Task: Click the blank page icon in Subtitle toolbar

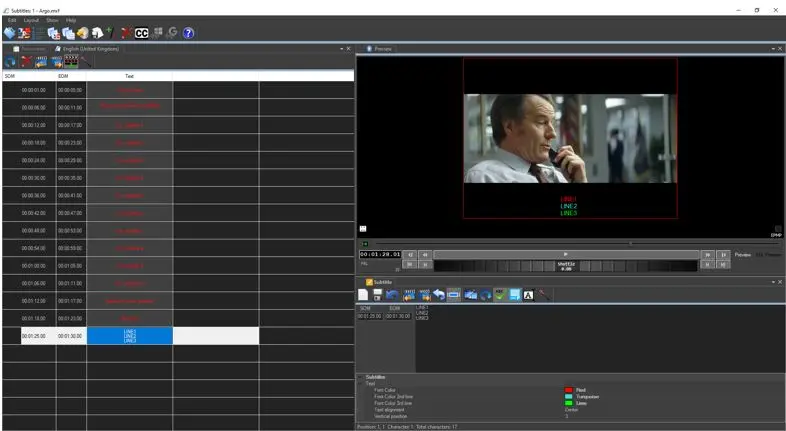Action: [x=364, y=295]
